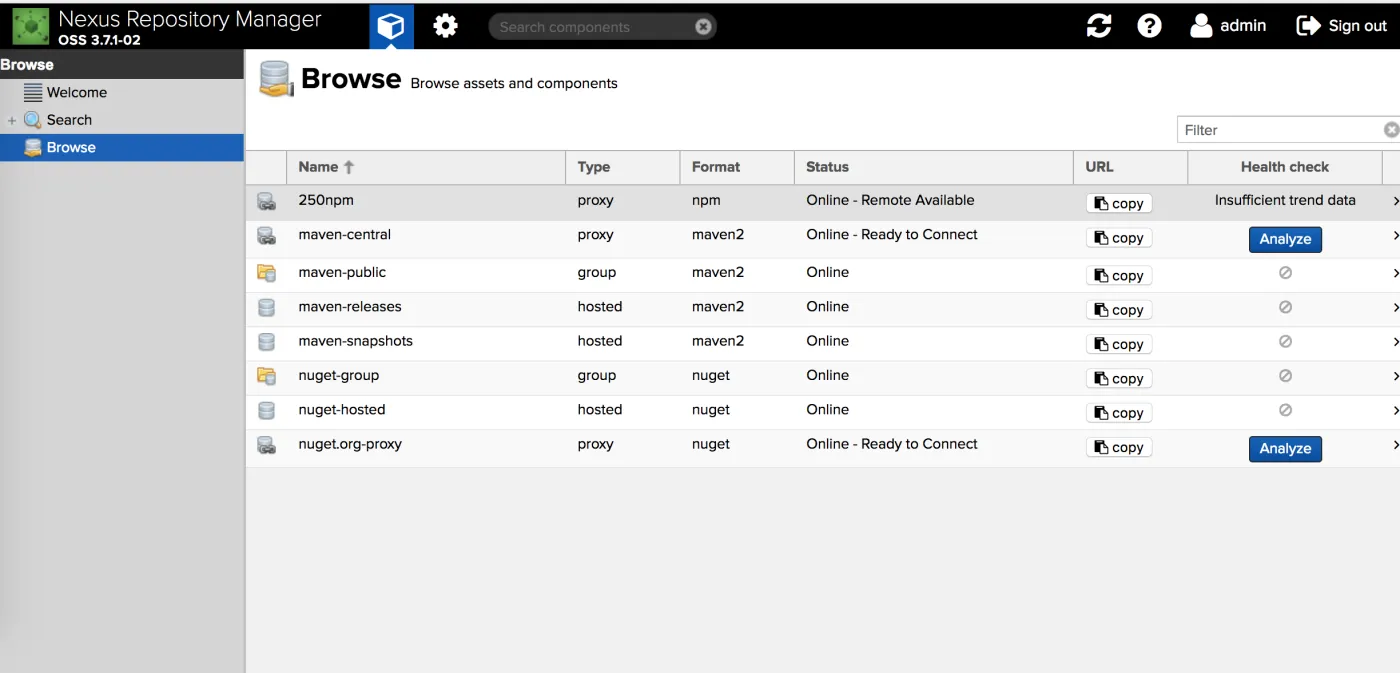Image resolution: width=1400 pixels, height=673 pixels.
Task: Clear the component search box
Action: point(703,27)
